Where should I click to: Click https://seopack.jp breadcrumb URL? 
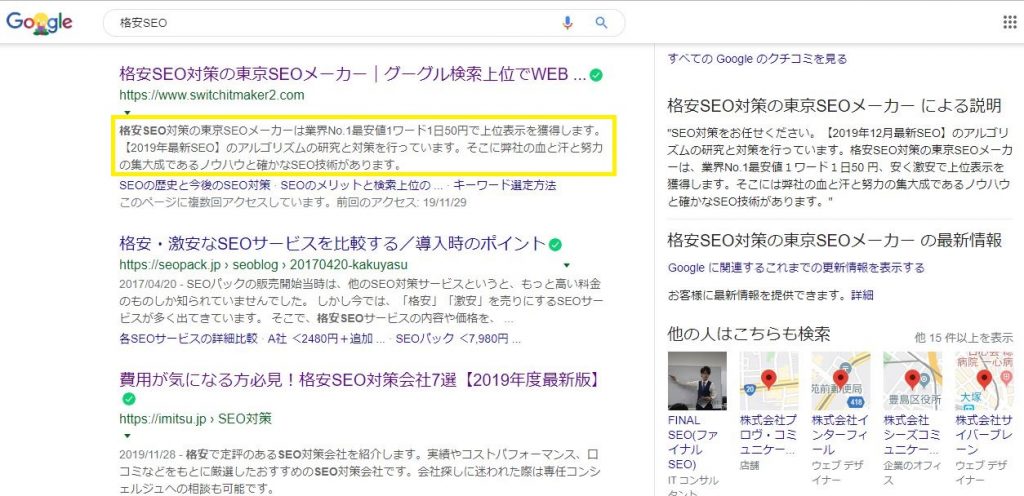[x=264, y=265]
